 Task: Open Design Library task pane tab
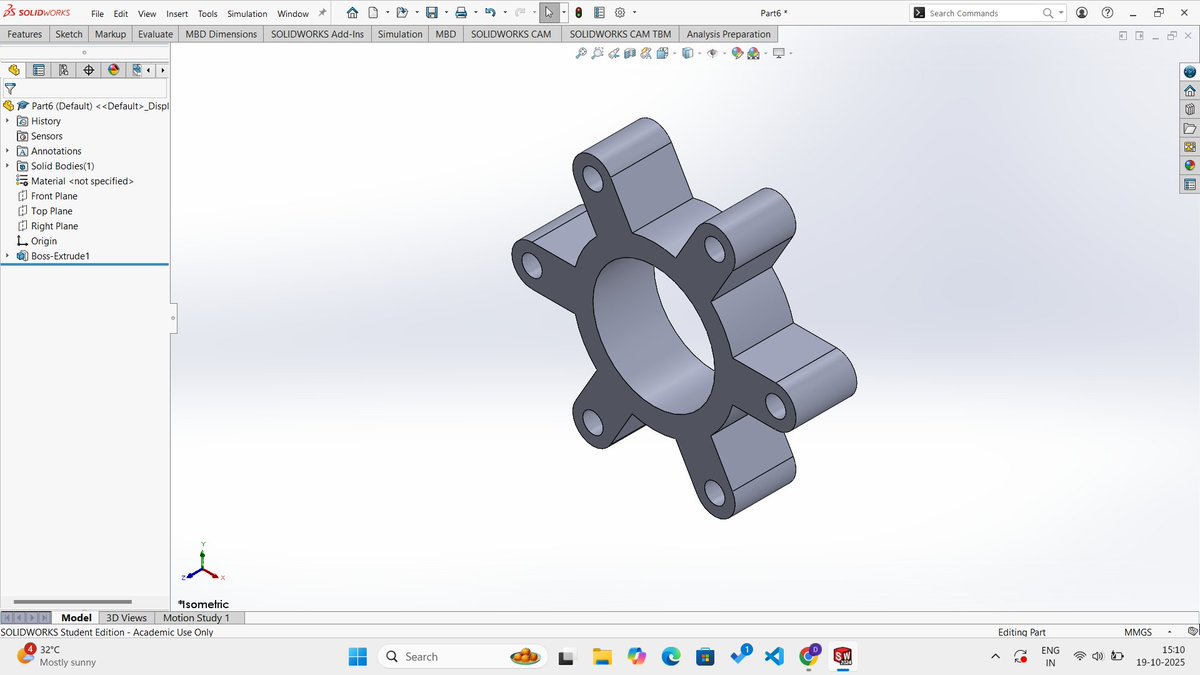(x=1189, y=110)
